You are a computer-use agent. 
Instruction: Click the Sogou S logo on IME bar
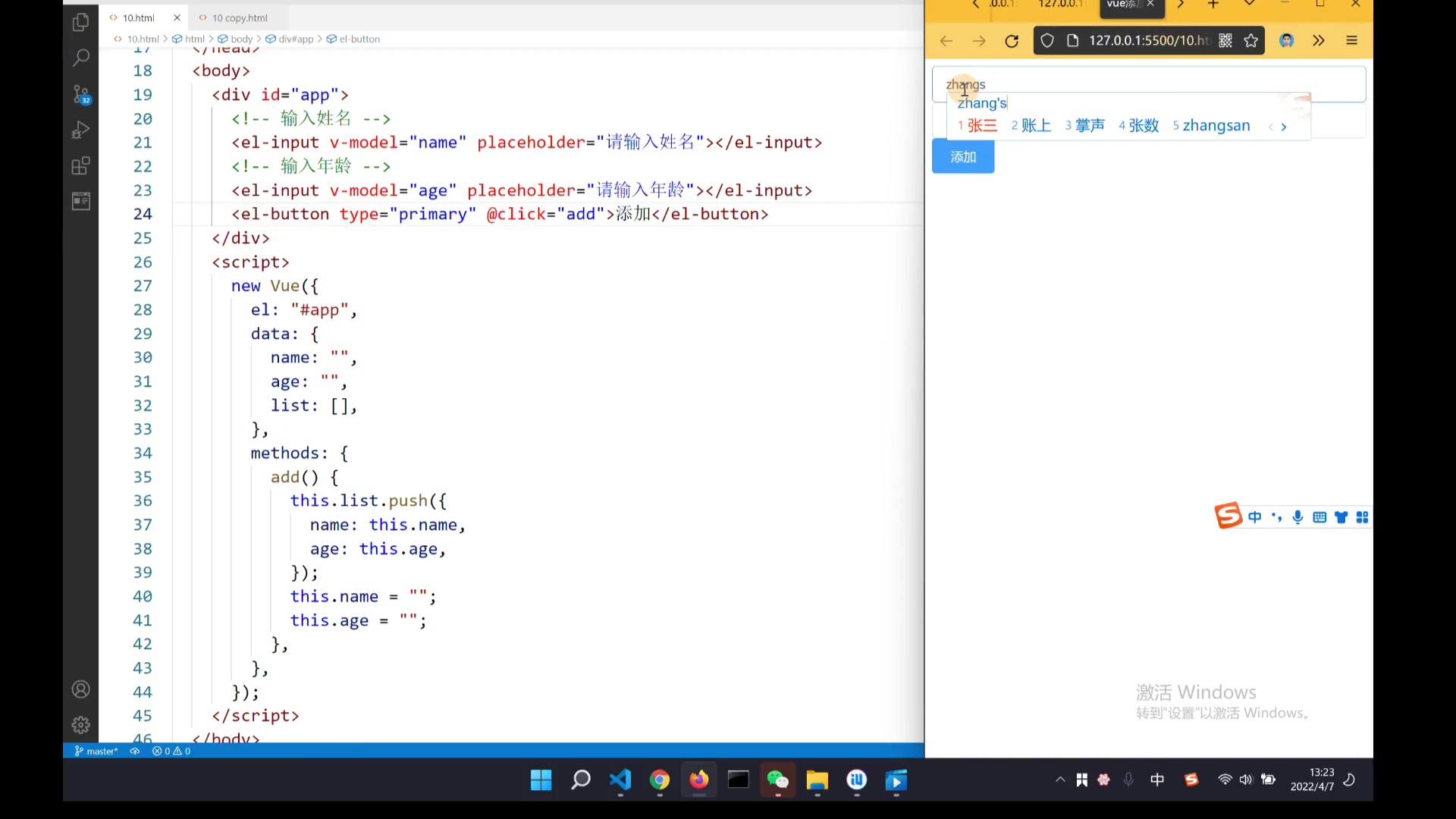point(1228,516)
